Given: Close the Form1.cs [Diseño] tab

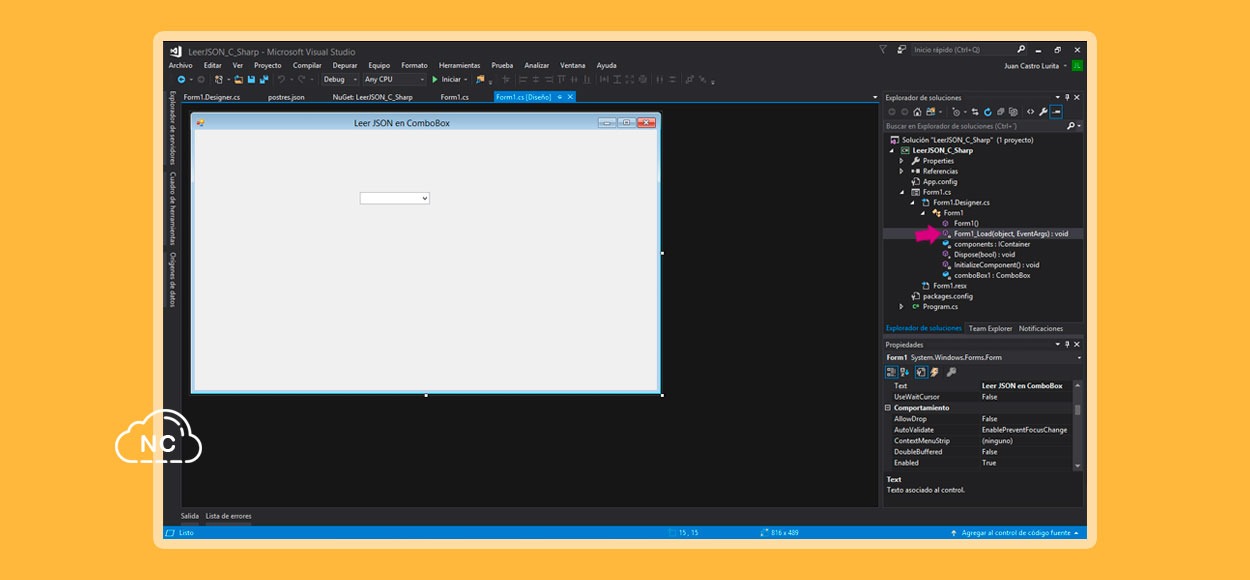Looking at the screenshot, I should tap(570, 97).
